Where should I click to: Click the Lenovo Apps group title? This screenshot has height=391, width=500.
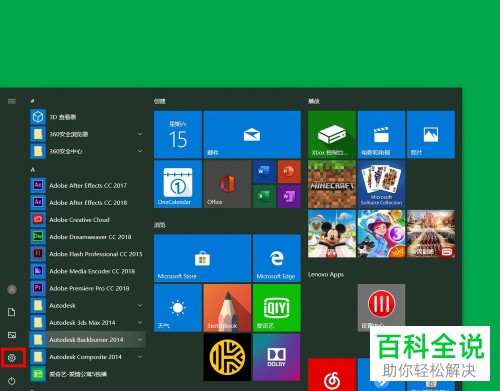[x=326, y=274]
